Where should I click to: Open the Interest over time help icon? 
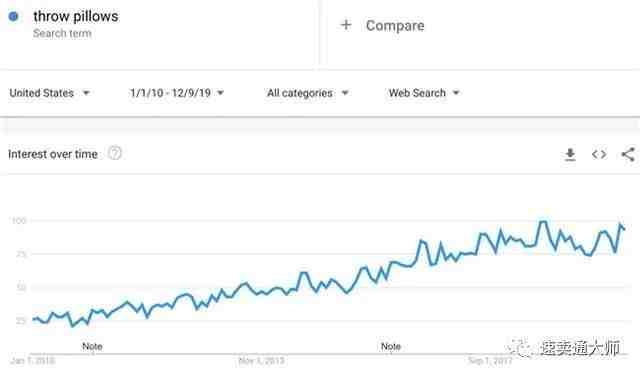coord(115,154)
